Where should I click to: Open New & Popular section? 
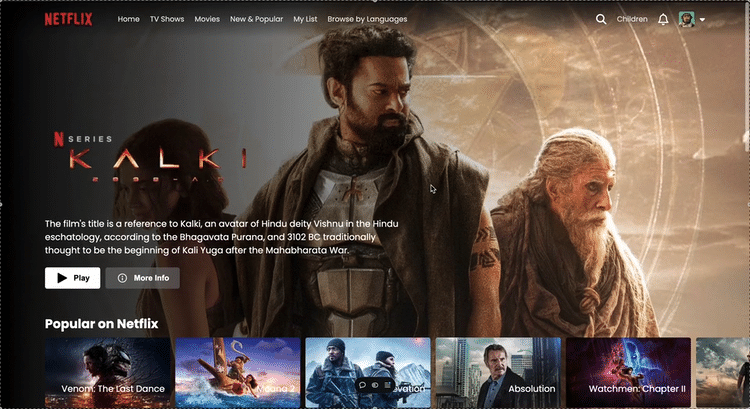point(256,19)
